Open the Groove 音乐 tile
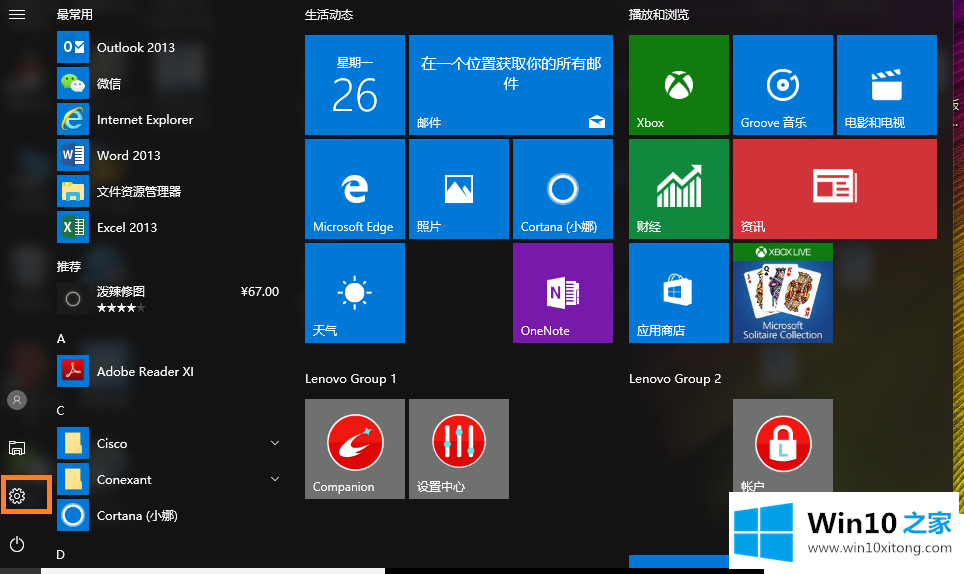964x574 pixels. [x=783, y=85]
